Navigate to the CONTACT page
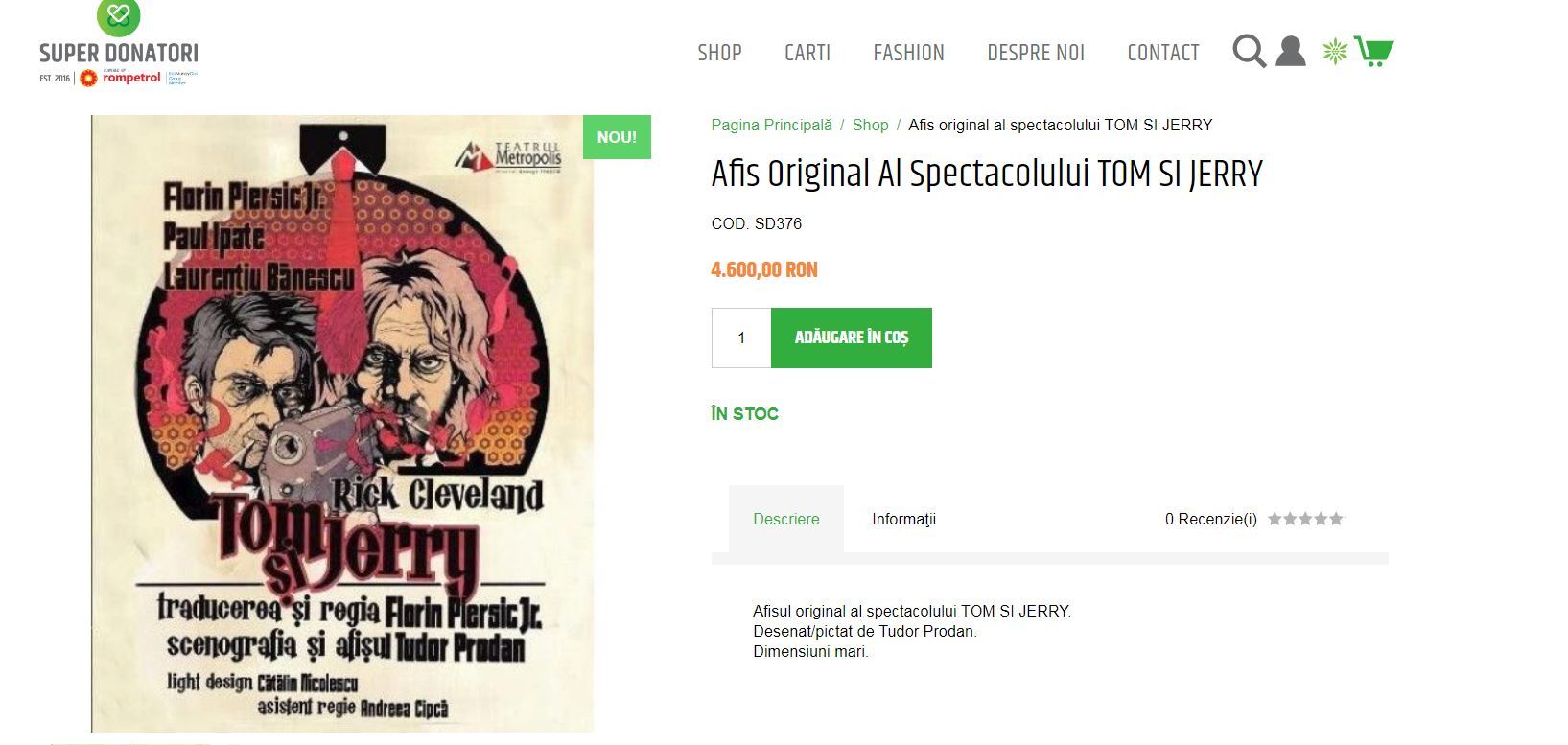The height and width of the screenshot is (745, 1568). tap(1163, 53)
